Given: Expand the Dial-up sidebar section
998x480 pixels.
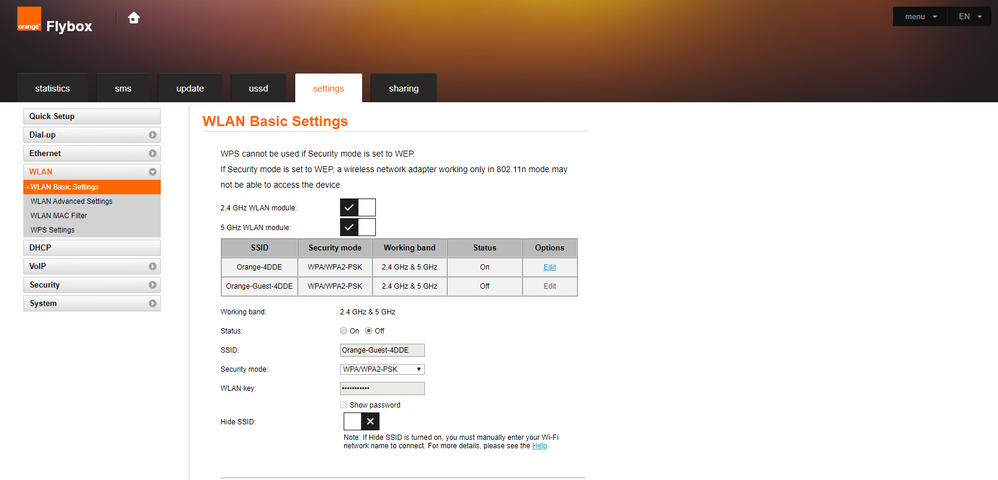Looking at the screenshot, I should coord(92,134).
